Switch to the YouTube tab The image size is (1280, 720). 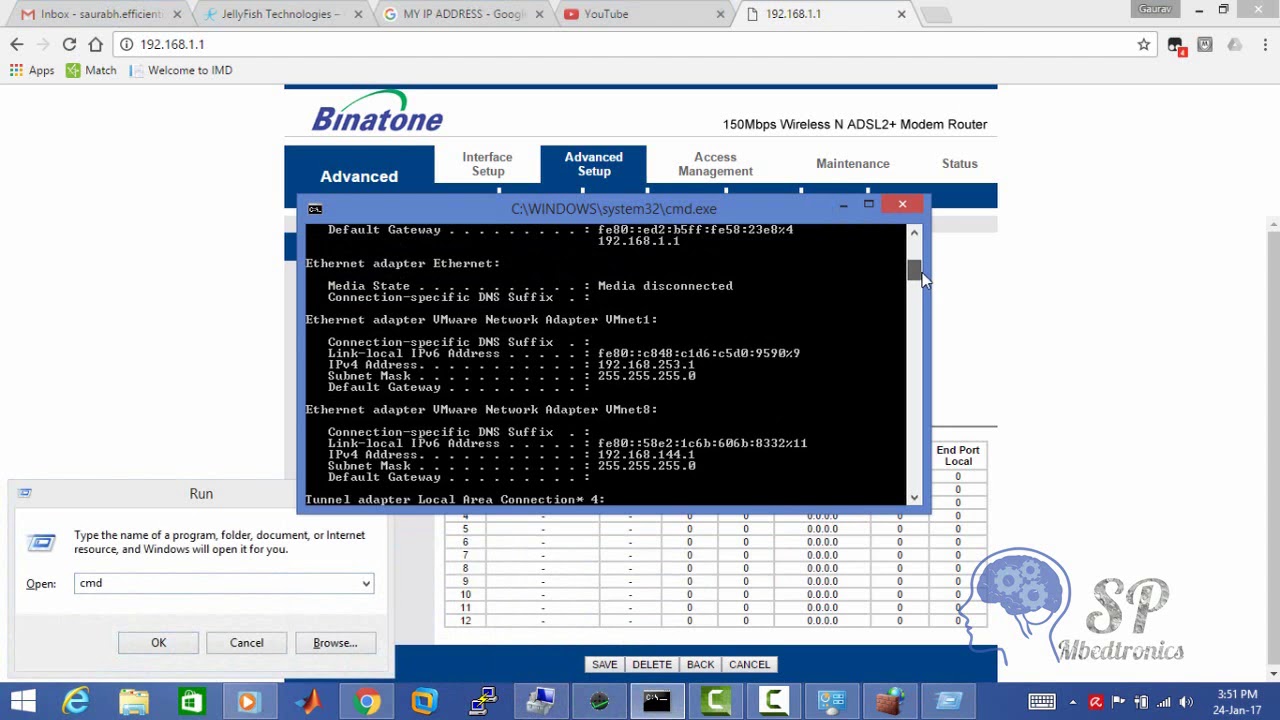pos(643,14)
